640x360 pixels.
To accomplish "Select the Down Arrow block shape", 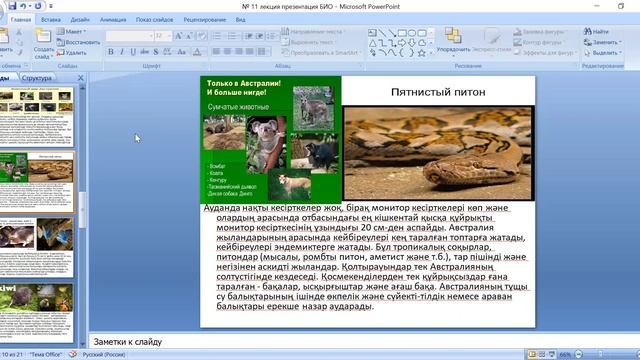I will pyautogui.click(x=412, y=43).
